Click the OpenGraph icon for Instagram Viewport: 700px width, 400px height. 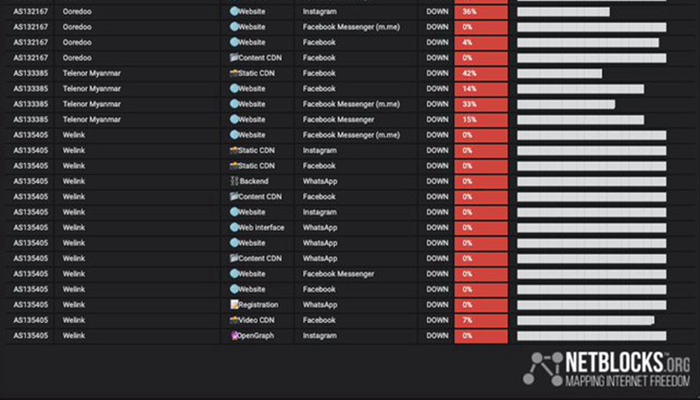pos(235,336)
